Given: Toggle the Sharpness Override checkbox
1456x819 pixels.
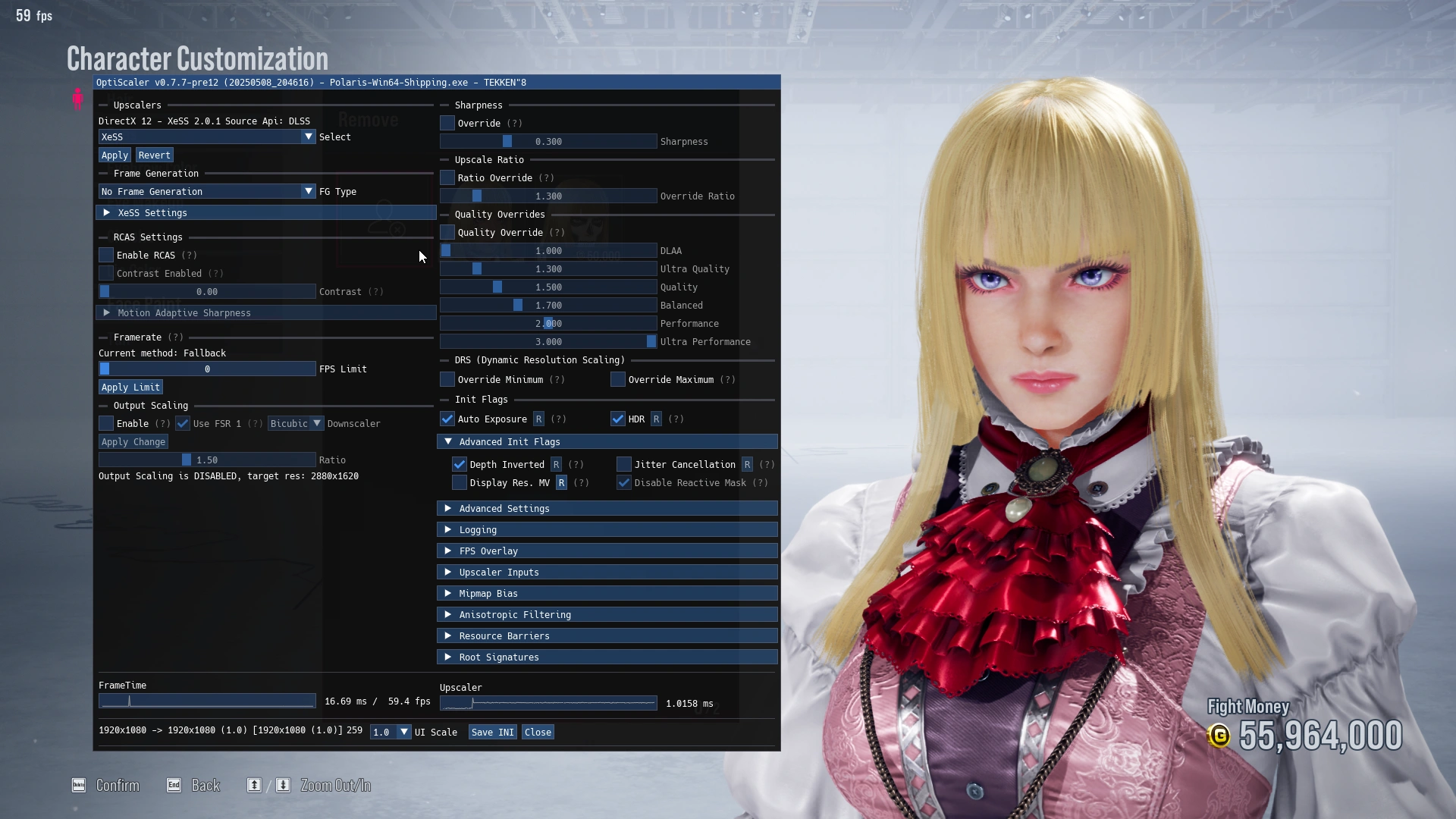Looking at the screenshot, I should tap(447, 123).
